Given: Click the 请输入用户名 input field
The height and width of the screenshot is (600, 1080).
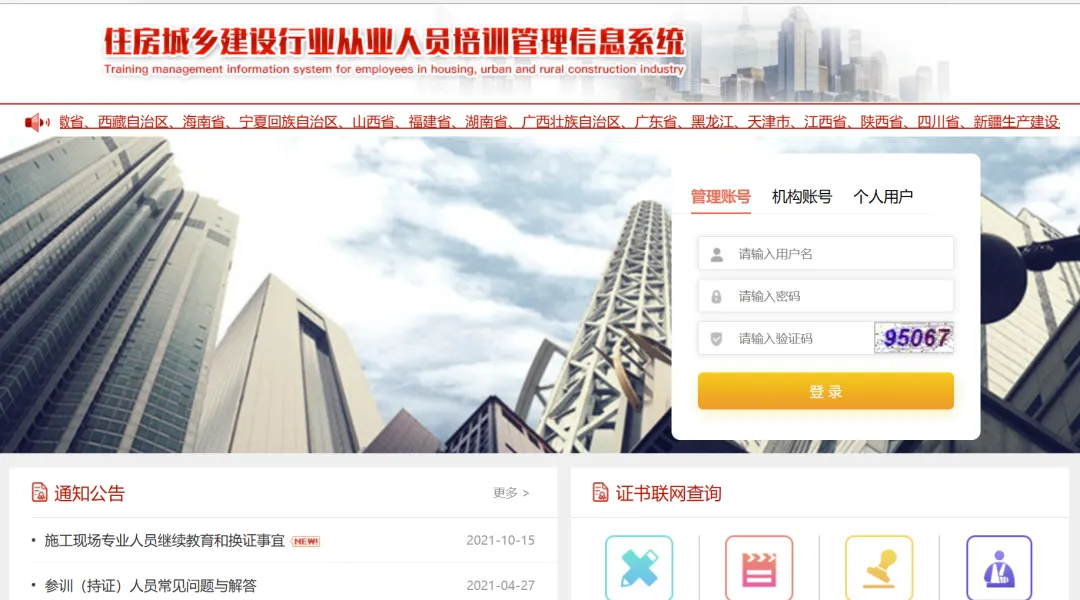Looking at the screenshot, I should (x=826, y=254).
